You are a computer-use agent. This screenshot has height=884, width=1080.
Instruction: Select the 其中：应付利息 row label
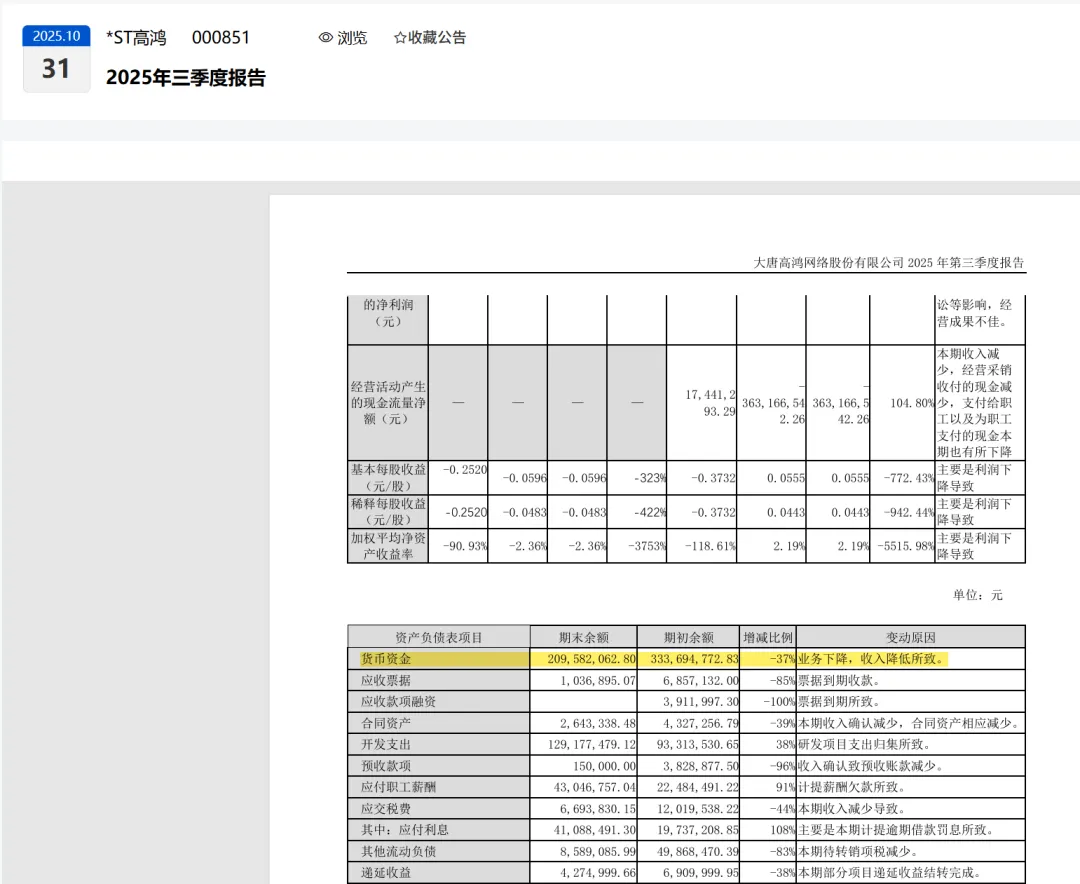405,830
